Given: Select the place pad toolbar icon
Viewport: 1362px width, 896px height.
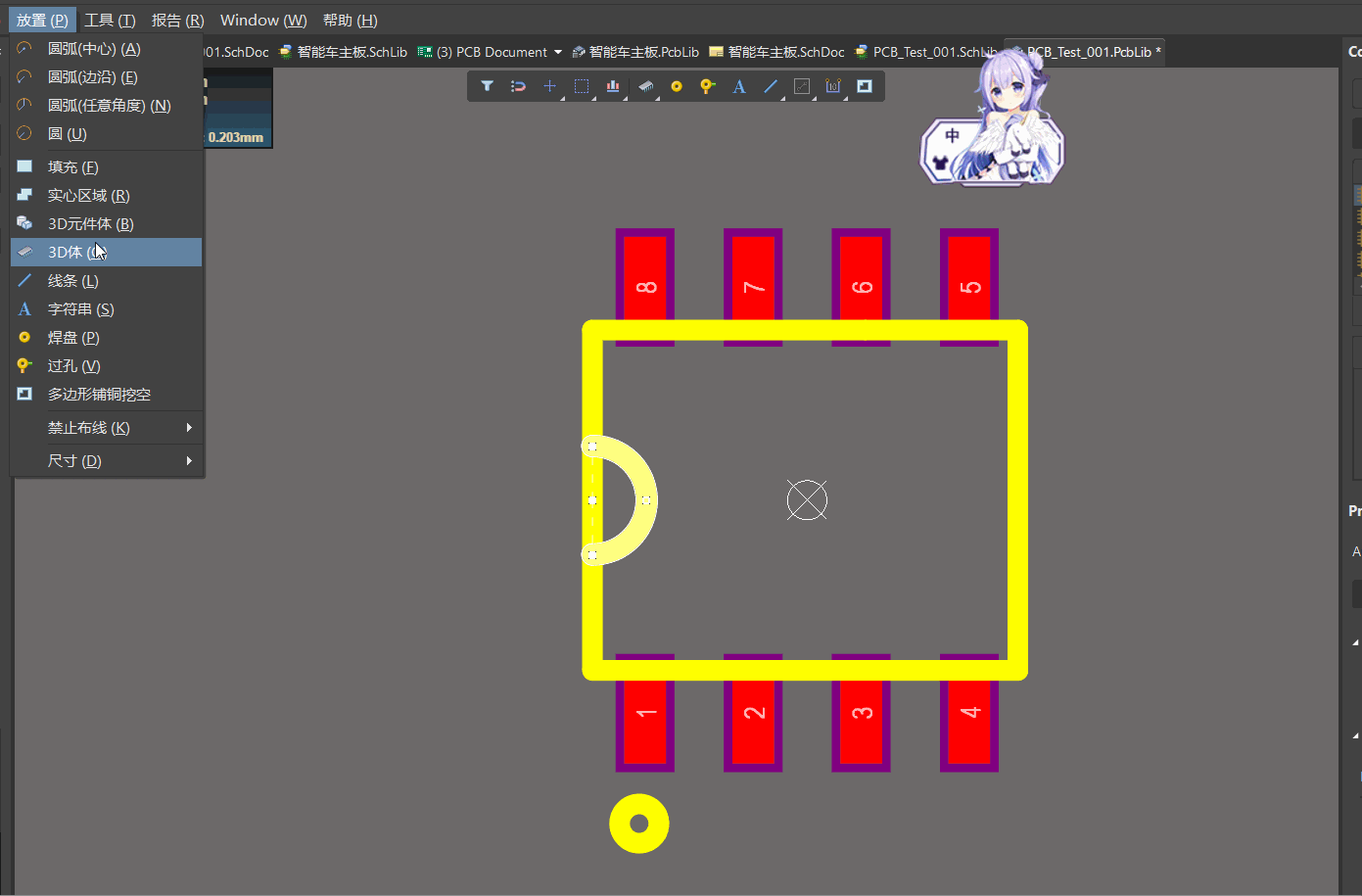Looking at the screenshot, I should tap(676, 86).
